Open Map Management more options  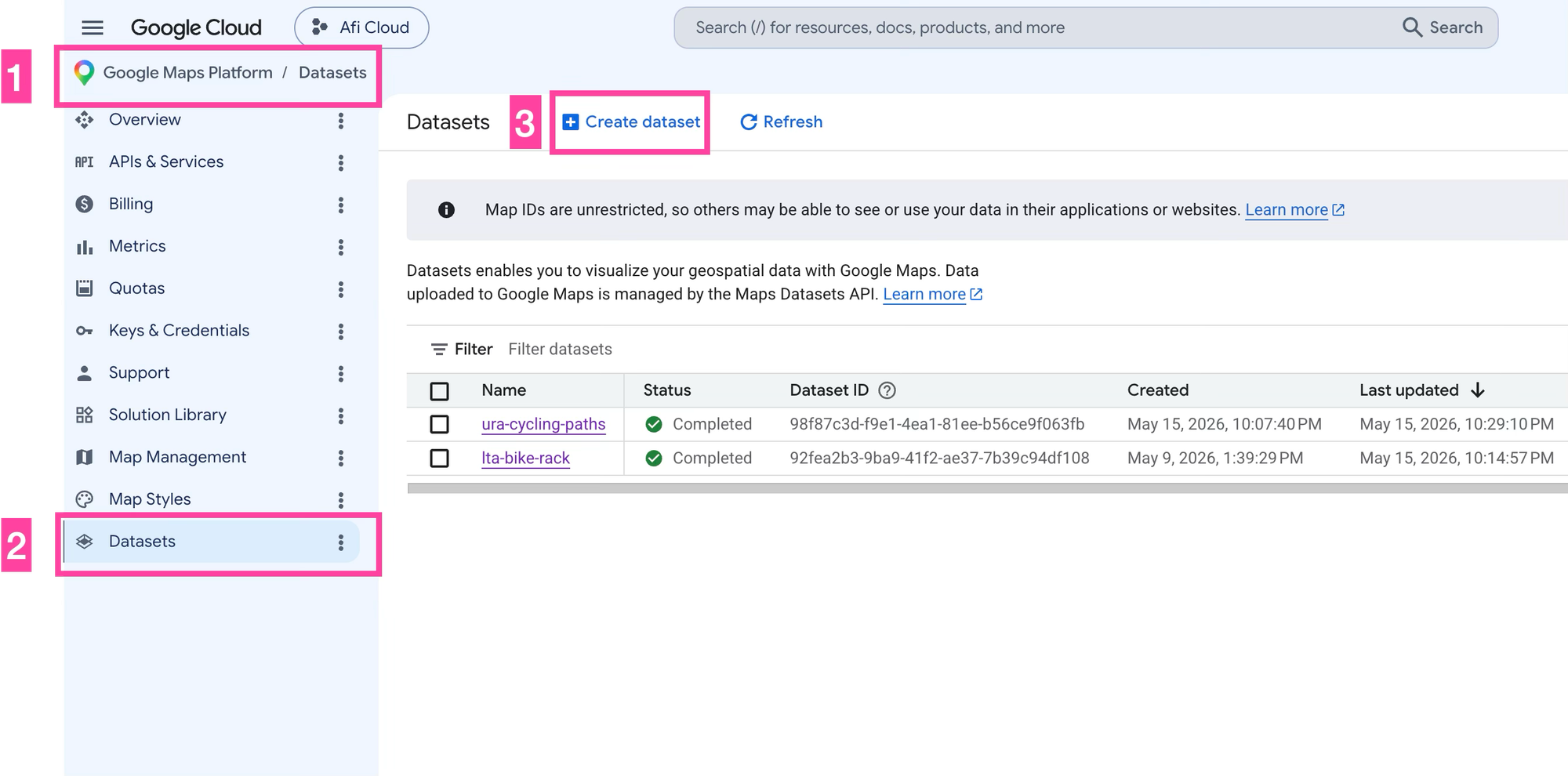(340, 458)
